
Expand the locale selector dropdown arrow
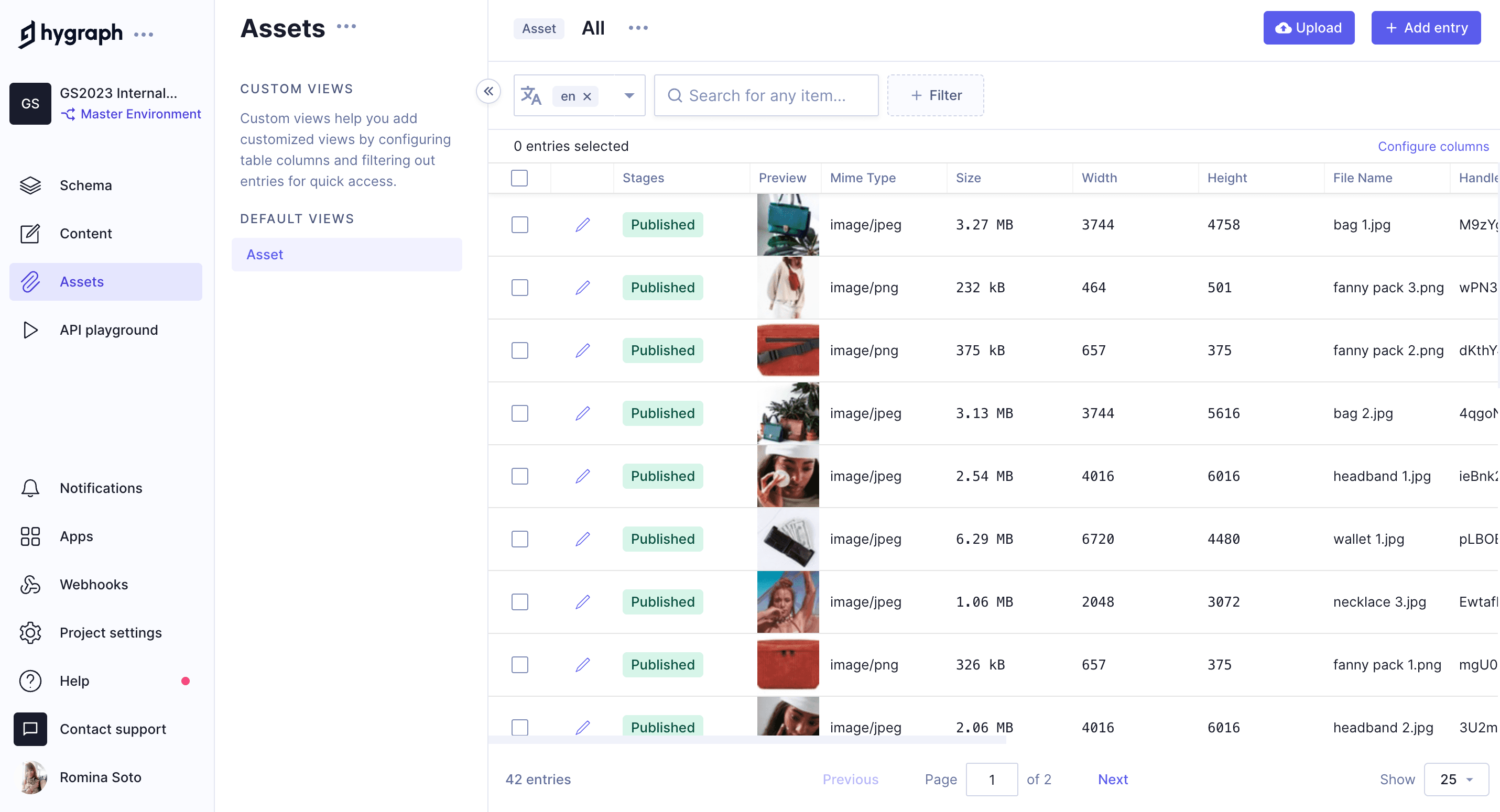[x=629, y=95]
